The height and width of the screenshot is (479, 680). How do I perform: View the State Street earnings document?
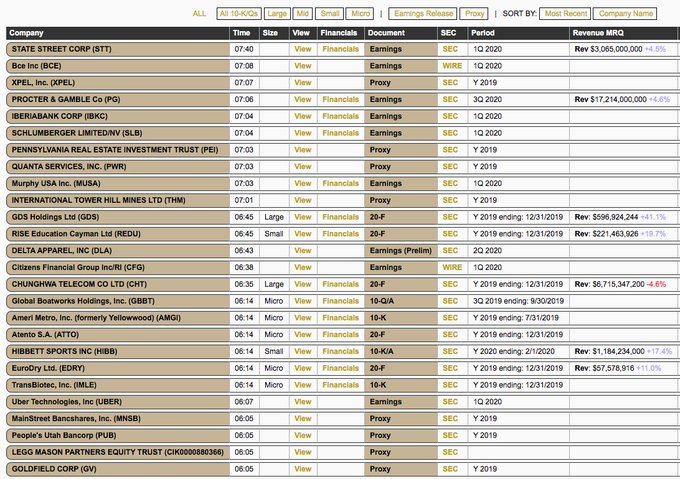click(x=303, y=49)
